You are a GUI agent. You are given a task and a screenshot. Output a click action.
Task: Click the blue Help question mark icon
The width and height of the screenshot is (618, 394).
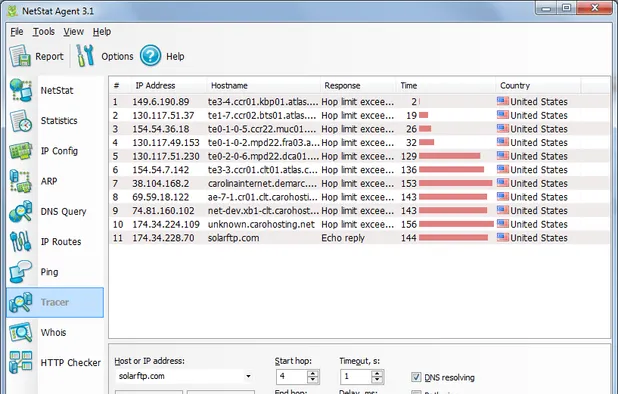click(x=150, y=56)
